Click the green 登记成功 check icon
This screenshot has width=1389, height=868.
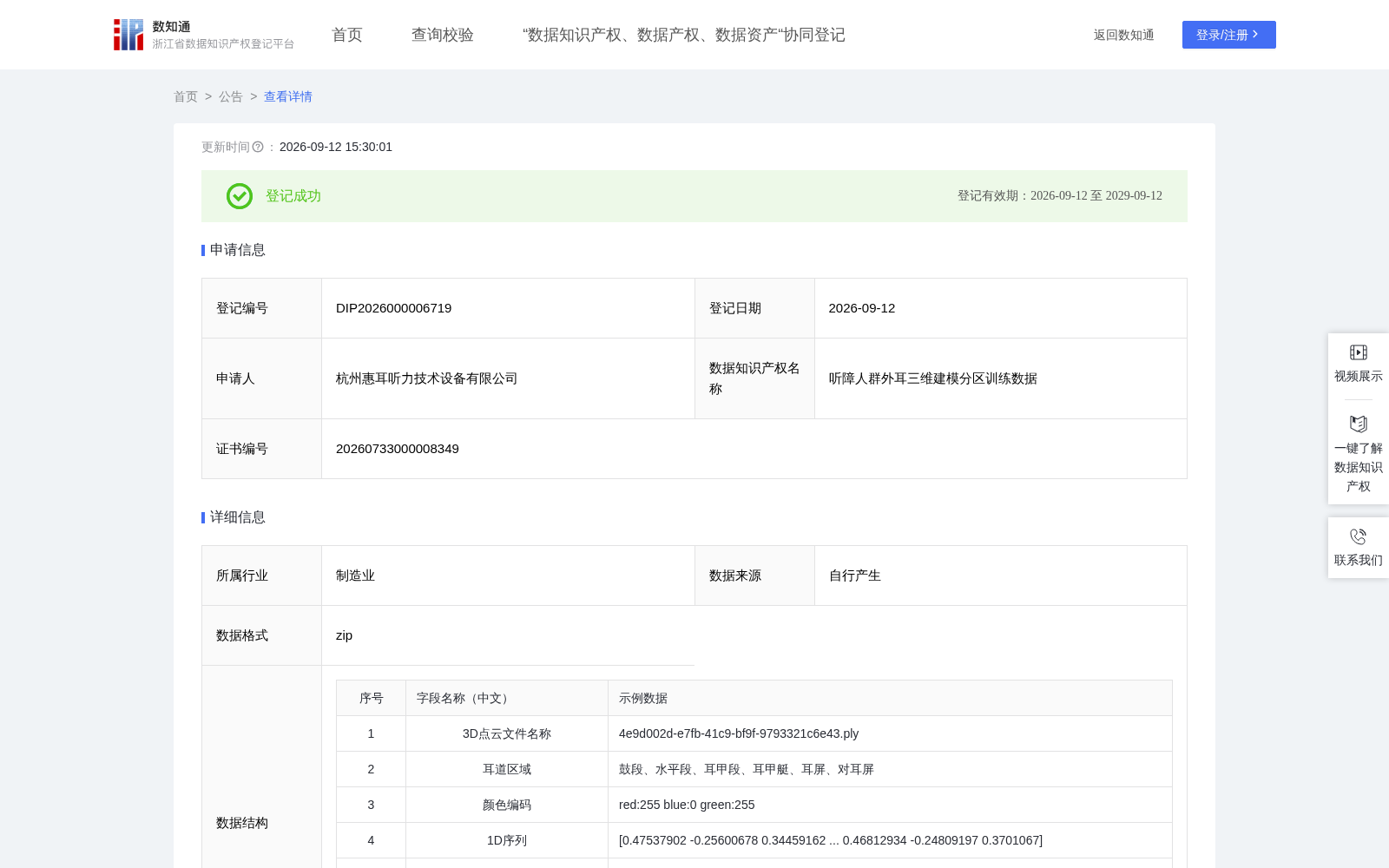(240, 196)
